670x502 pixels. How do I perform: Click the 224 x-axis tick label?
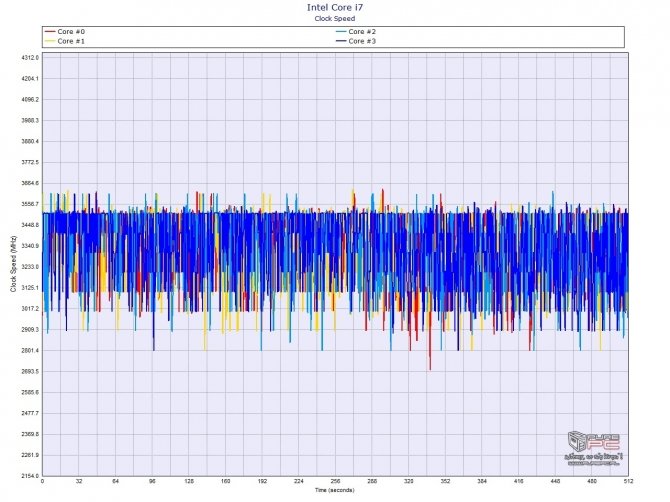(299, 481)
